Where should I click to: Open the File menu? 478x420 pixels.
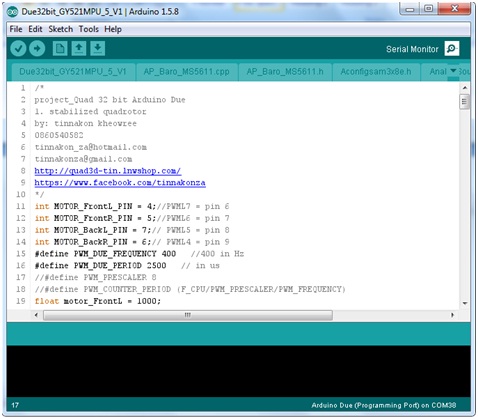[16, 29]
